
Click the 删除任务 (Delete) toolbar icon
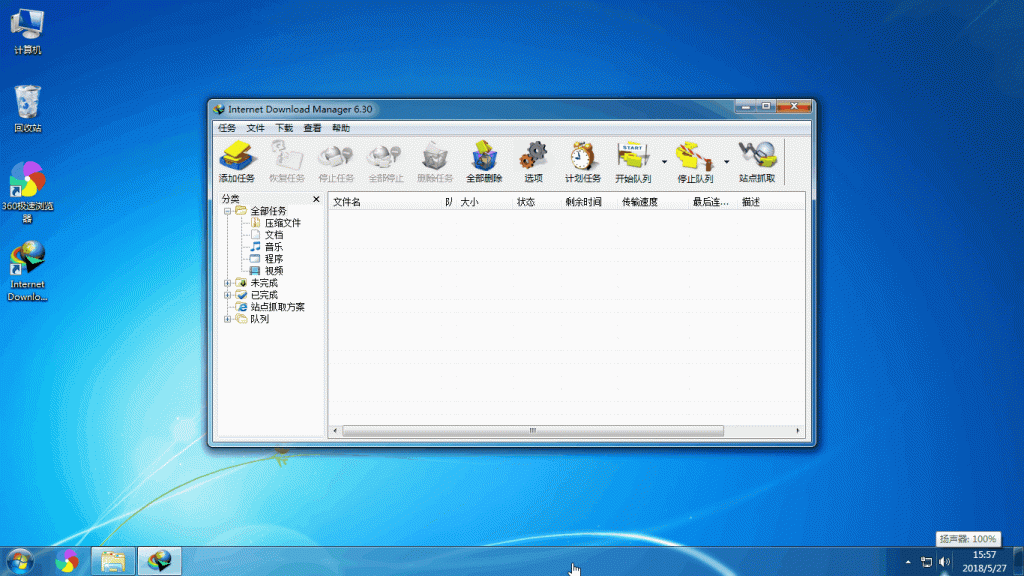435,161
